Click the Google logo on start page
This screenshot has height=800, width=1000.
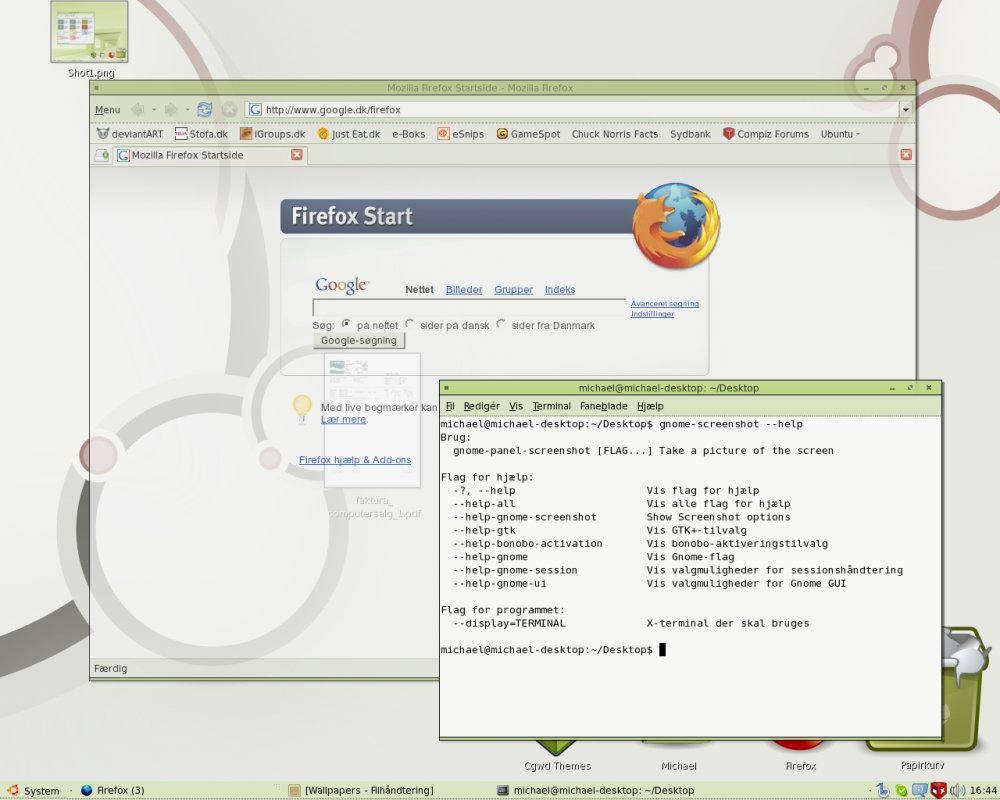point(342,285)
